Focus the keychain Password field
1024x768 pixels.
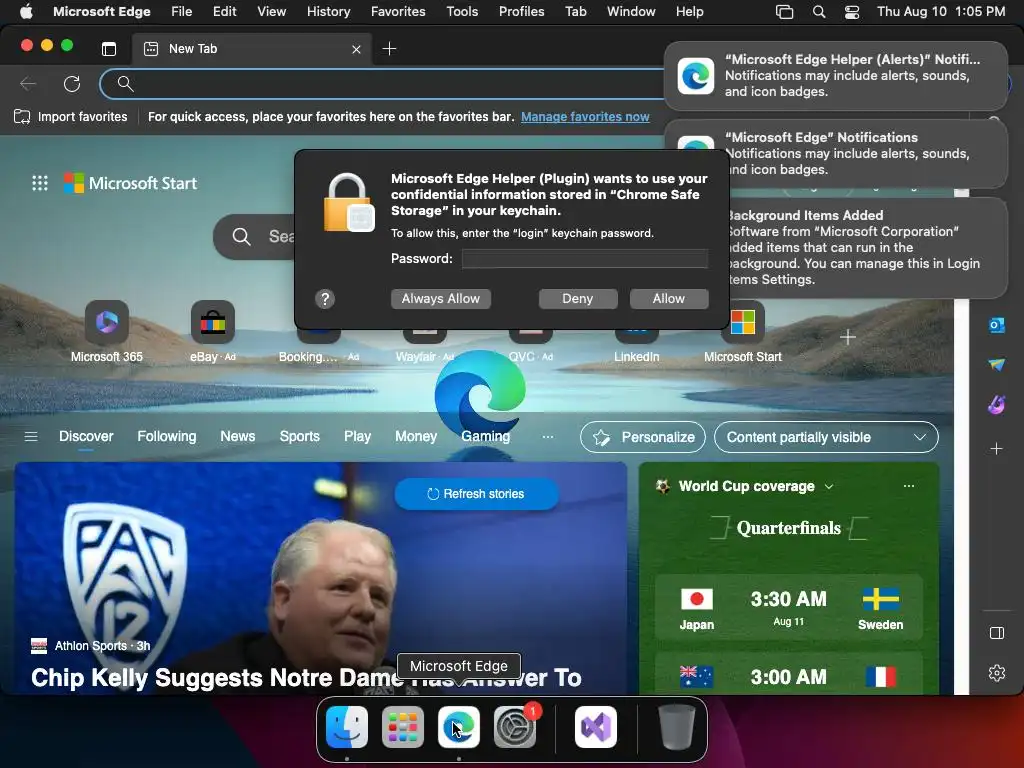(x=585, y=259)
